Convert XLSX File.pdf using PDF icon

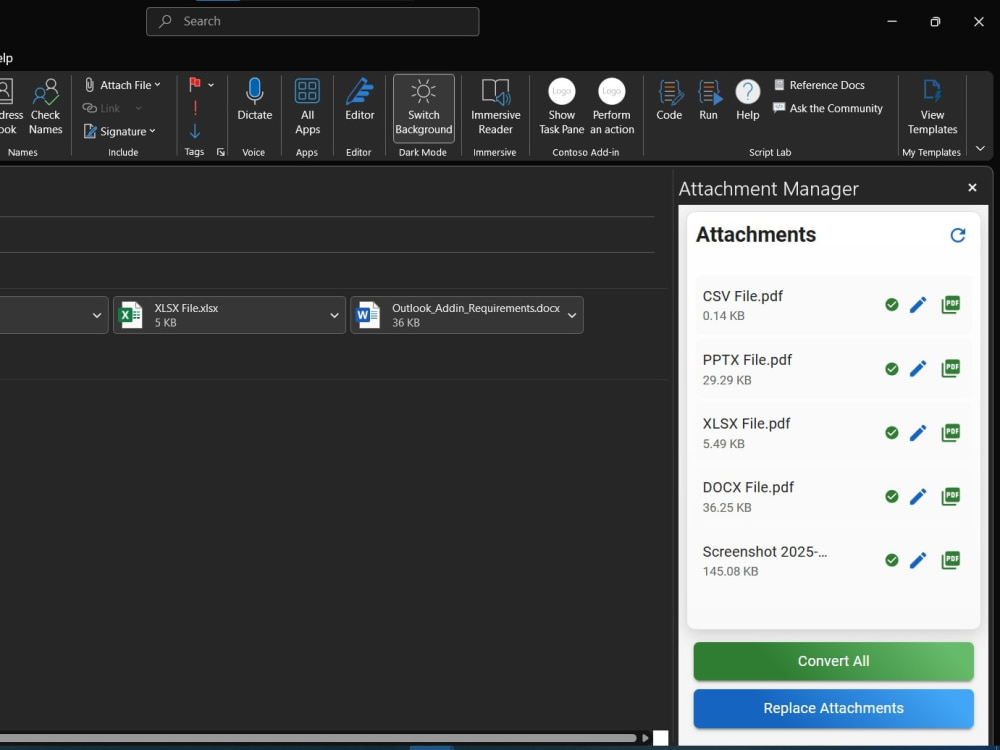[950, 432]
